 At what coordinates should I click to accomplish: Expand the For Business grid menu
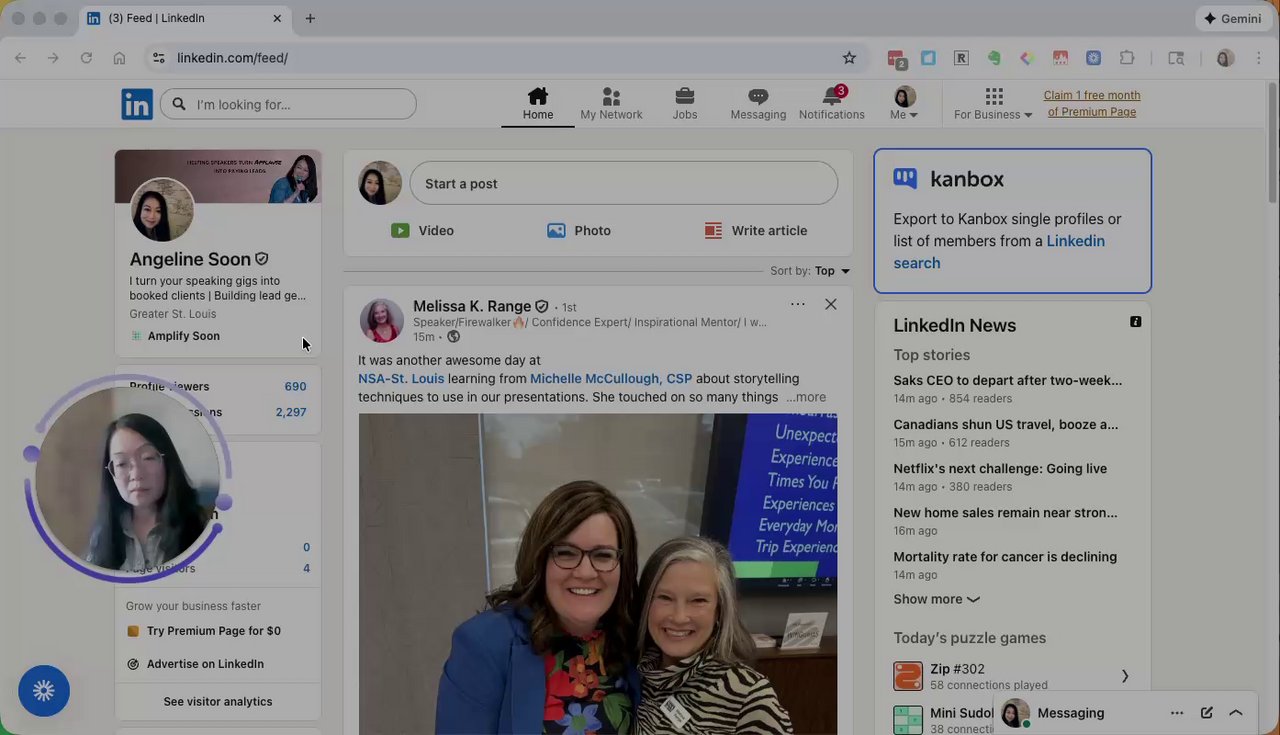pyautogui.click(x=993, y=104)
